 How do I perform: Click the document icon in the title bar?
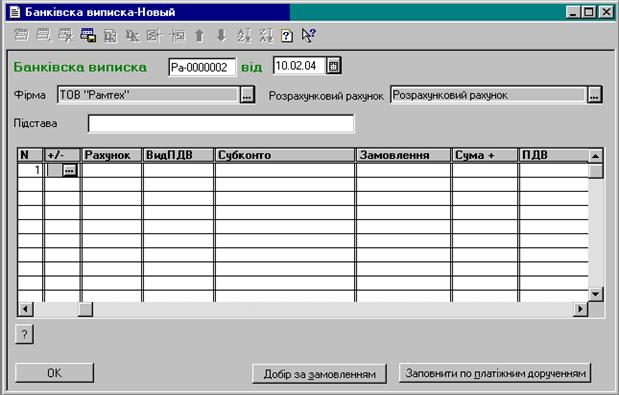(15, 12)
